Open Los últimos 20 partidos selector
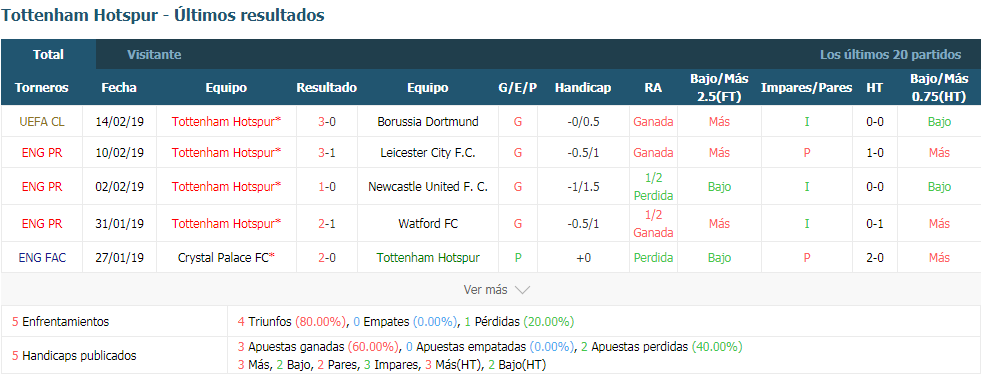This screenshot has width=981, height=377. click(x=890, y=54)
